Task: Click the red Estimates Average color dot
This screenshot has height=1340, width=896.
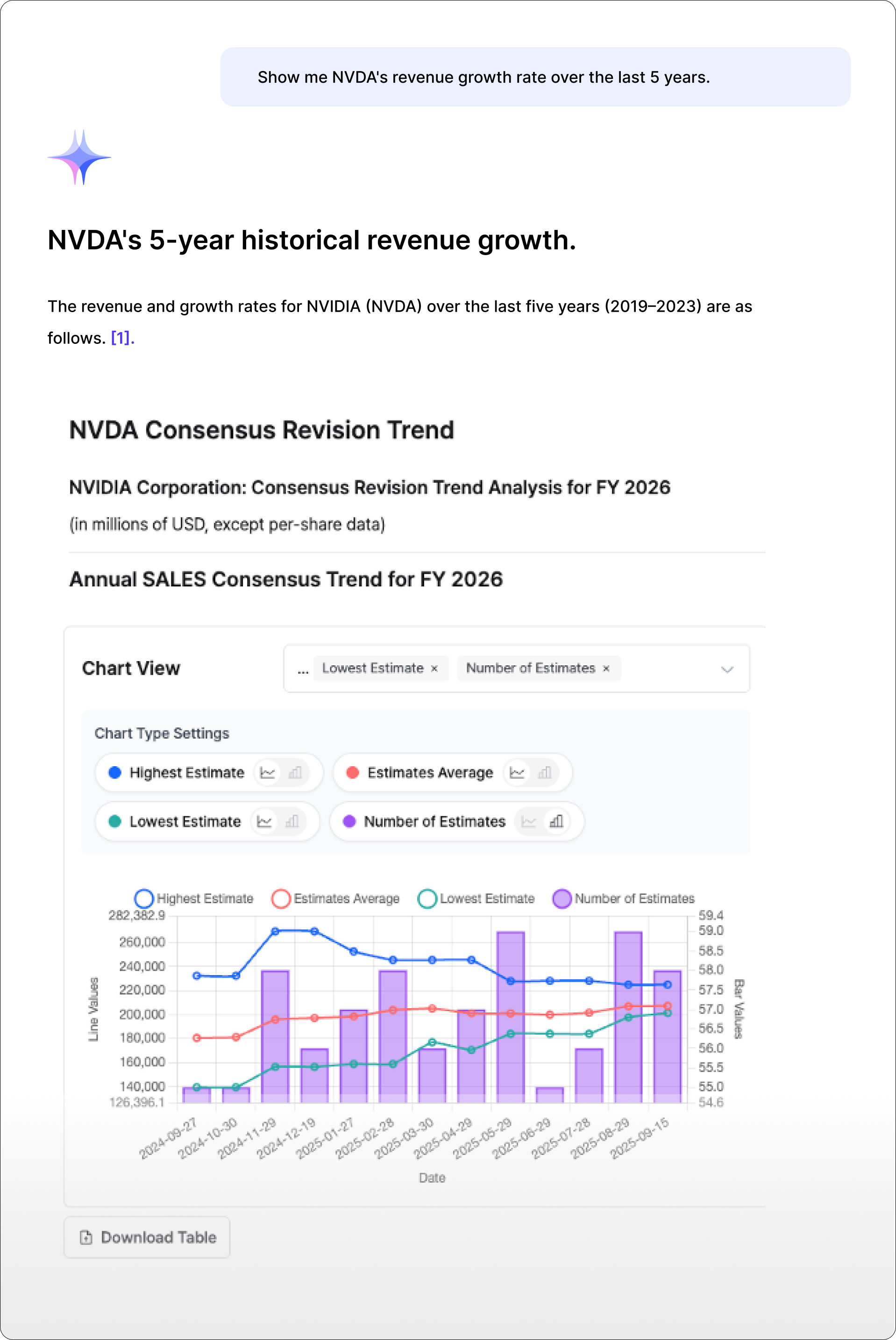Action: 353,773
